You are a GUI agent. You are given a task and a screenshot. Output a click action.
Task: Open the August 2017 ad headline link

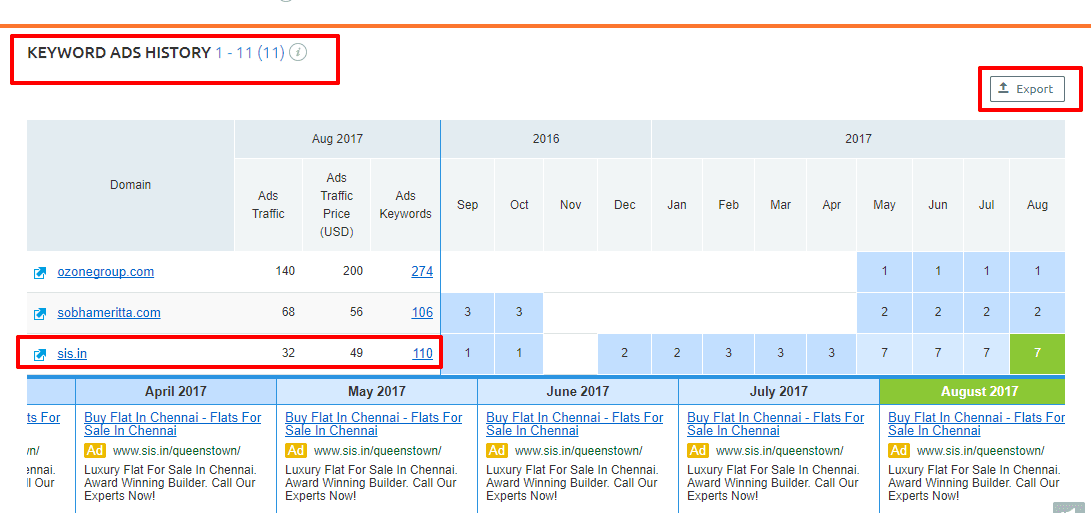point(977,424)
